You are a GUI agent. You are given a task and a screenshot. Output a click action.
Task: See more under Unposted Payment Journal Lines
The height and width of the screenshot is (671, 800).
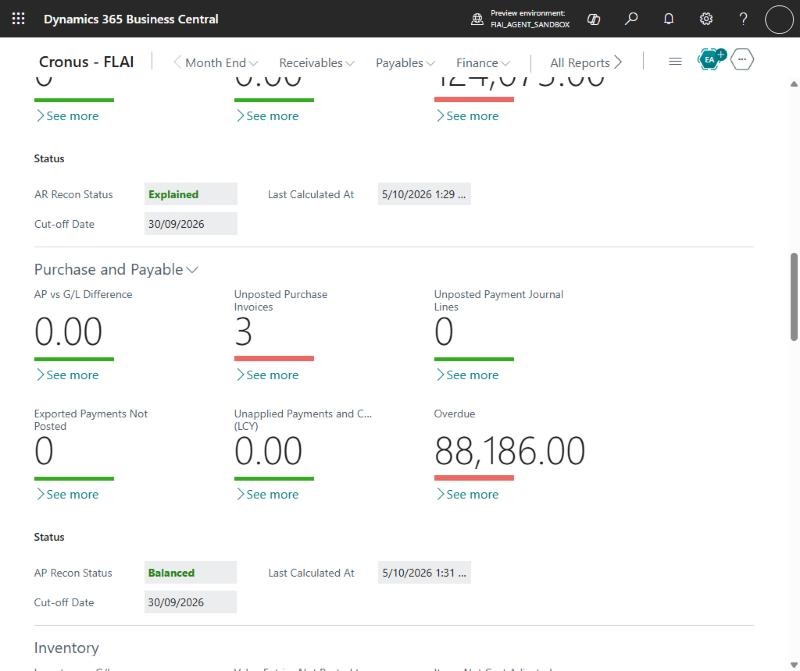[x=467, y=375]
